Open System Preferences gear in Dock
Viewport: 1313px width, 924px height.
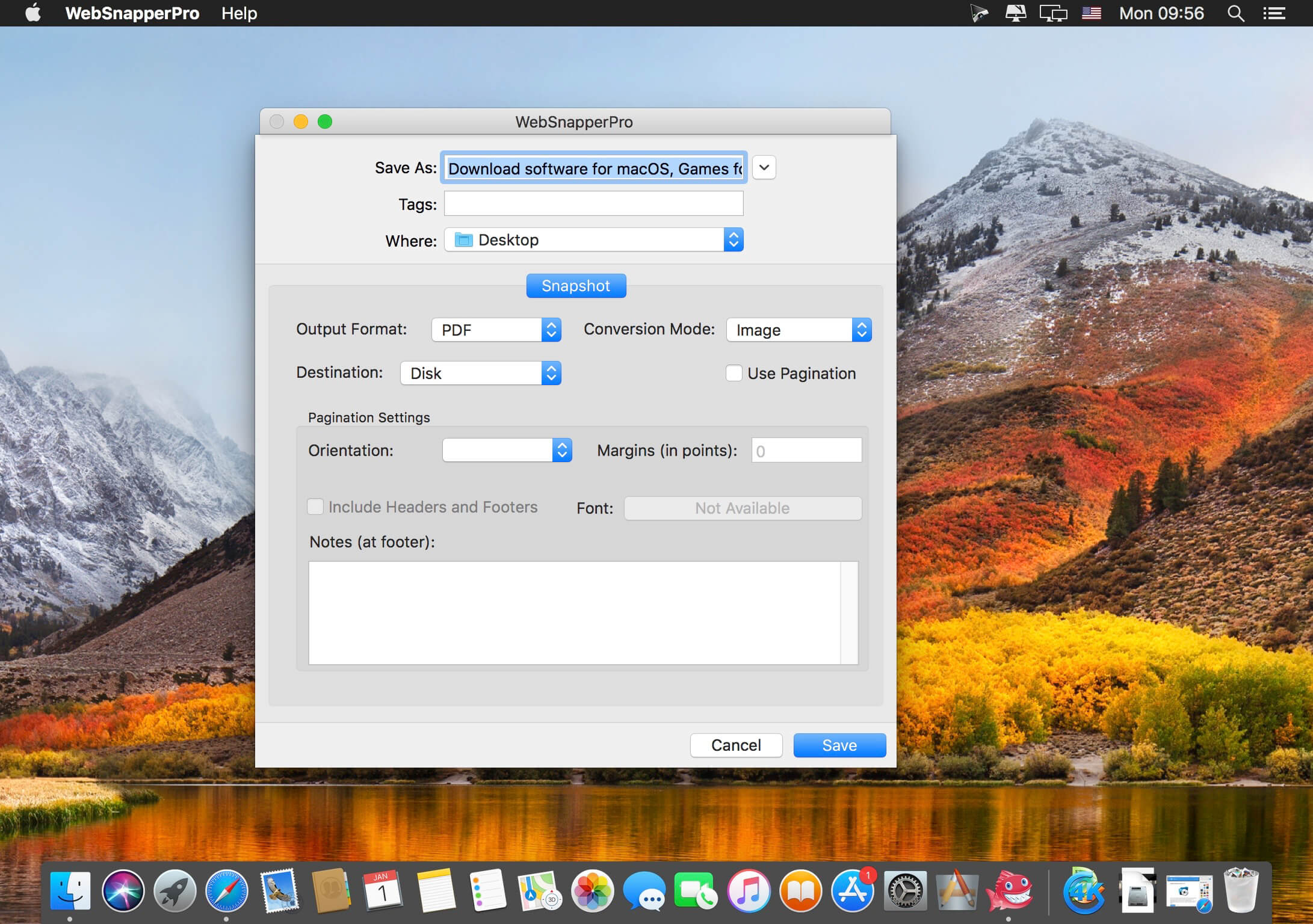[x=905, y=891]
